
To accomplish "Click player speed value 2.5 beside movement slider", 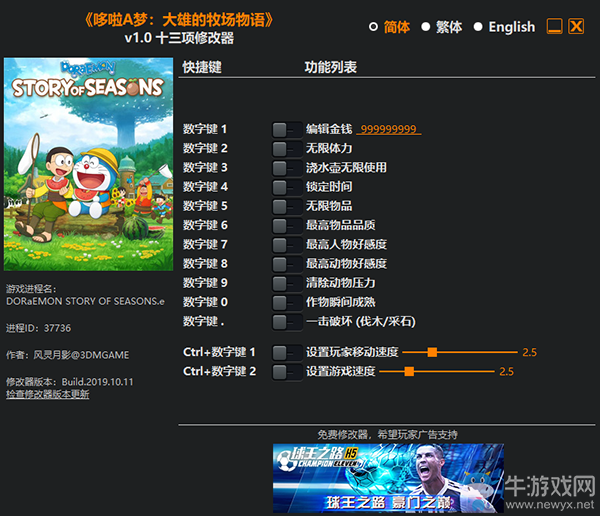I will tap(530, 352).
